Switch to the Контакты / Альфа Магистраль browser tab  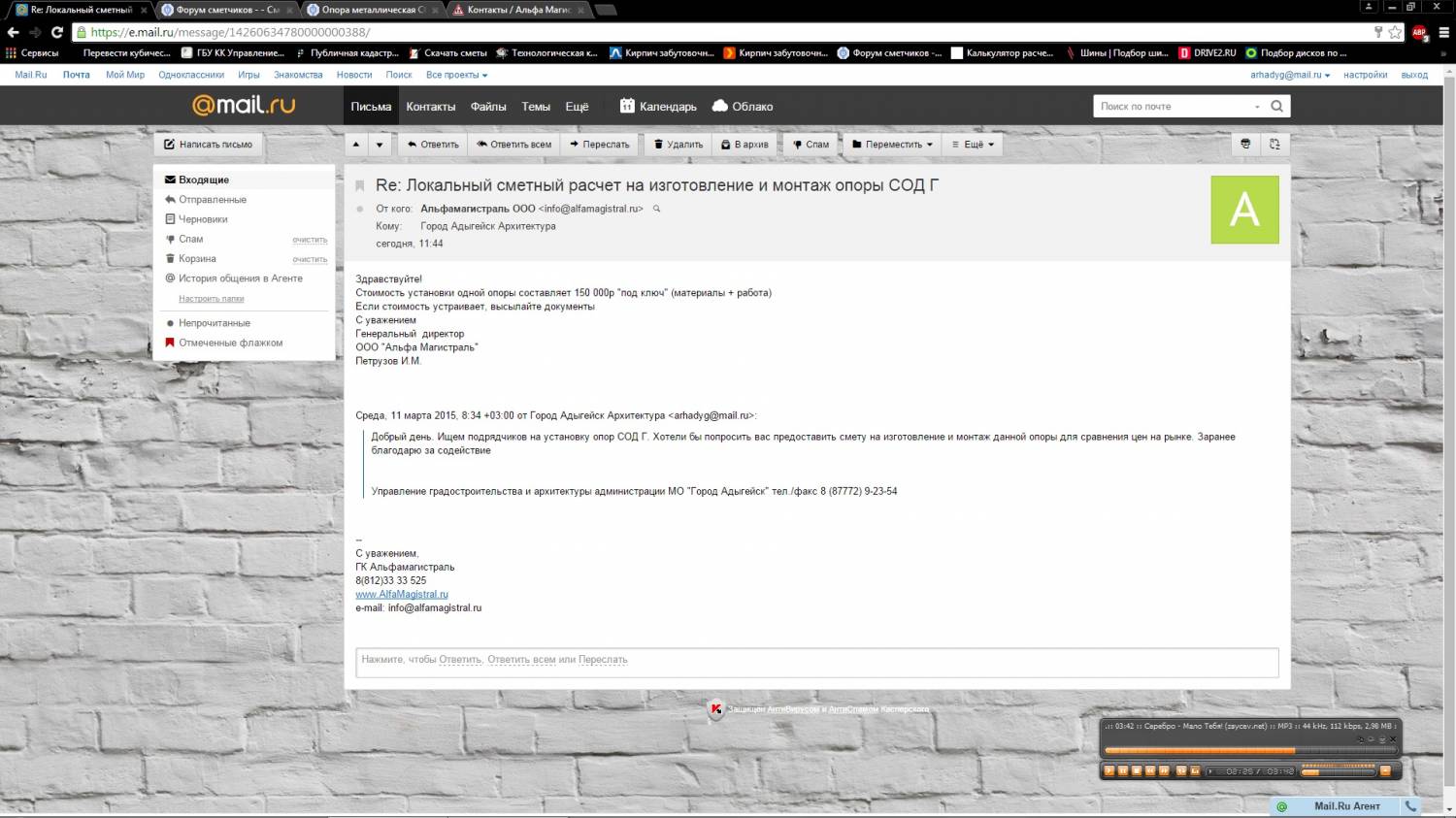click(x=516, y=10)
